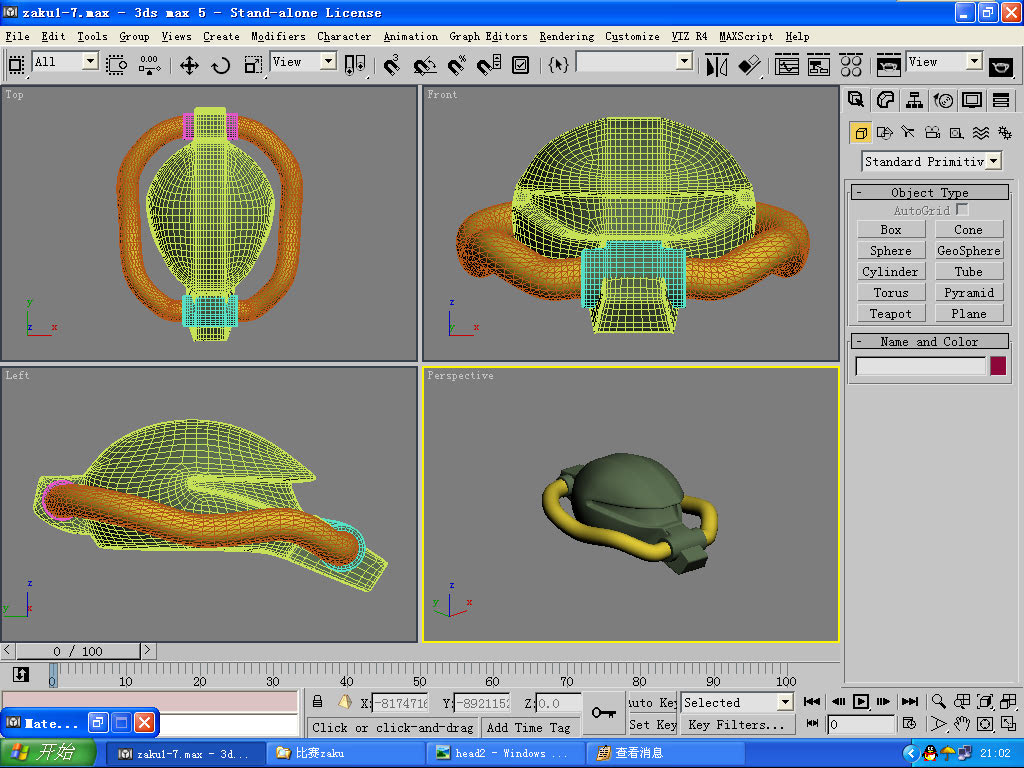The height and width of the screenshot is (768, 1024).
Task: Select the Geometry category icon
Action: 861,133
